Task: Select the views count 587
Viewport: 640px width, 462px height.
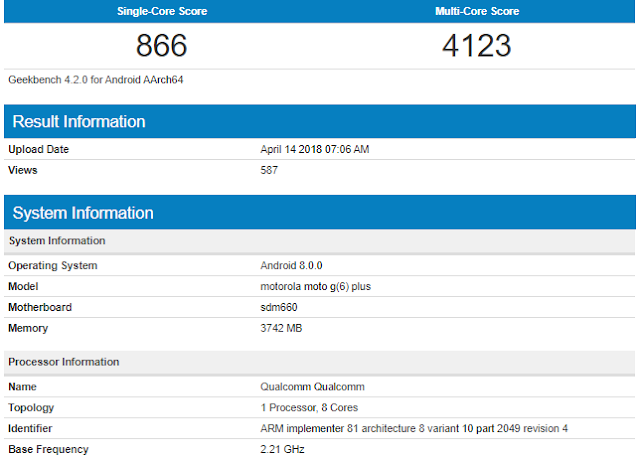Action: [269, 170]
